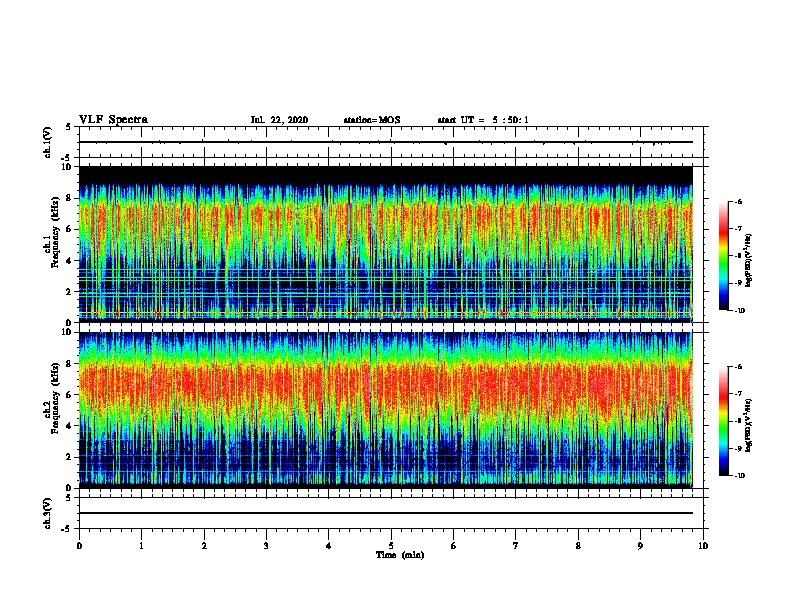Click the ch.2 frequency-axis "4" tick label
The width and height of the screenshot is (792, 612).
(69, 426)
